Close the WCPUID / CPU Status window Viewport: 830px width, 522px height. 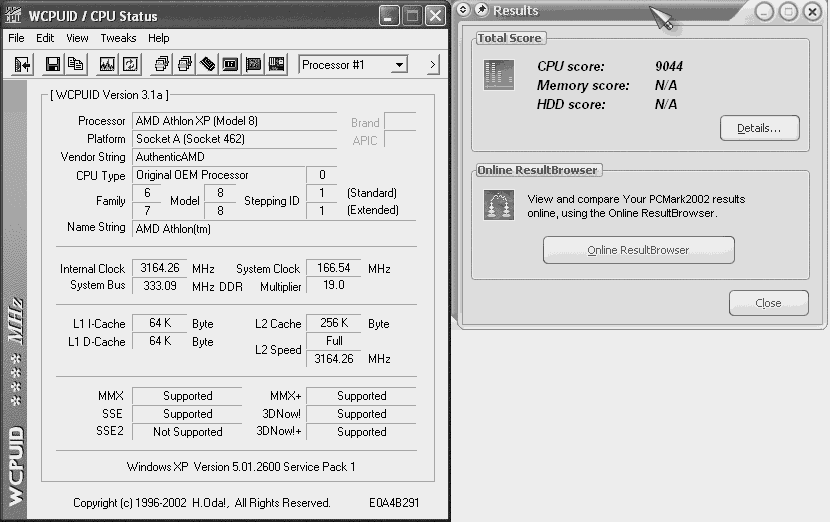pyautogui.click(x=436, y=16)
